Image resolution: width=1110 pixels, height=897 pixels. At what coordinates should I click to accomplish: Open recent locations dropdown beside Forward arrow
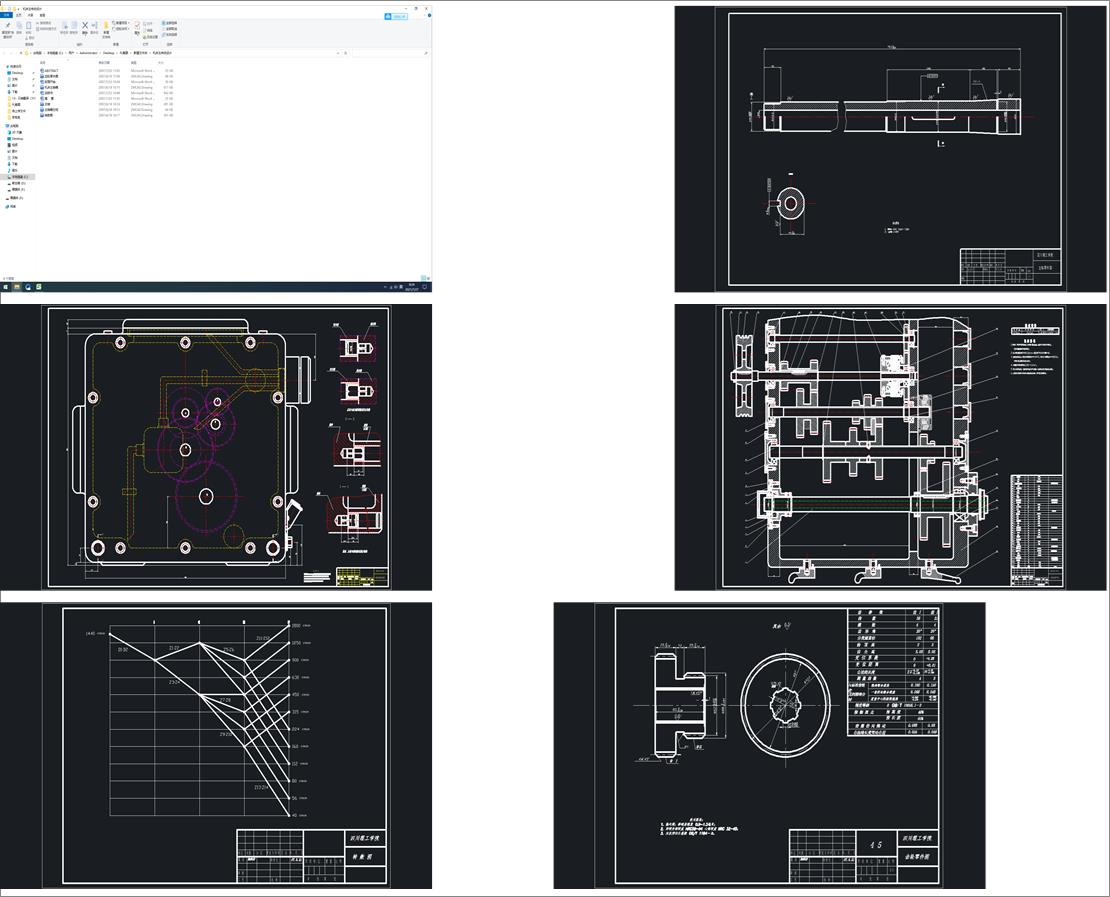click(16, 53)
